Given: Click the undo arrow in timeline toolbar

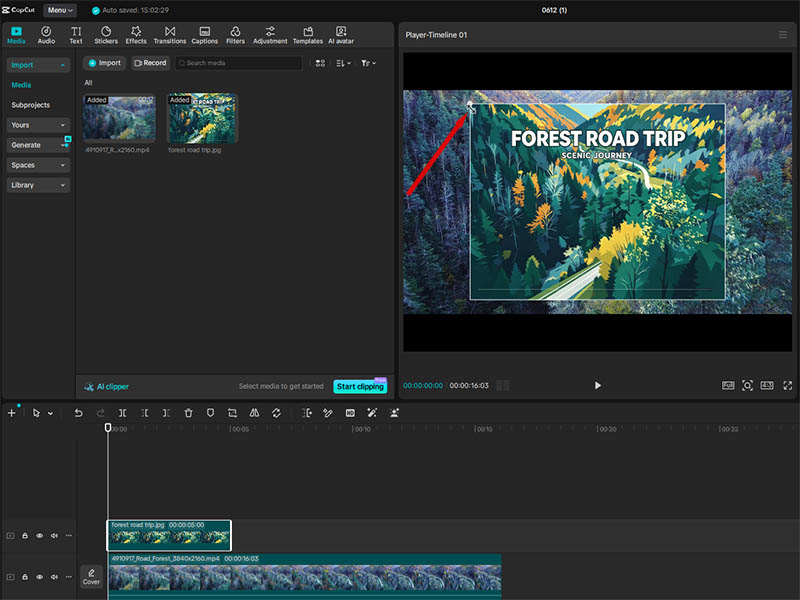Looking at the screenshot, I should click(78, 413).
